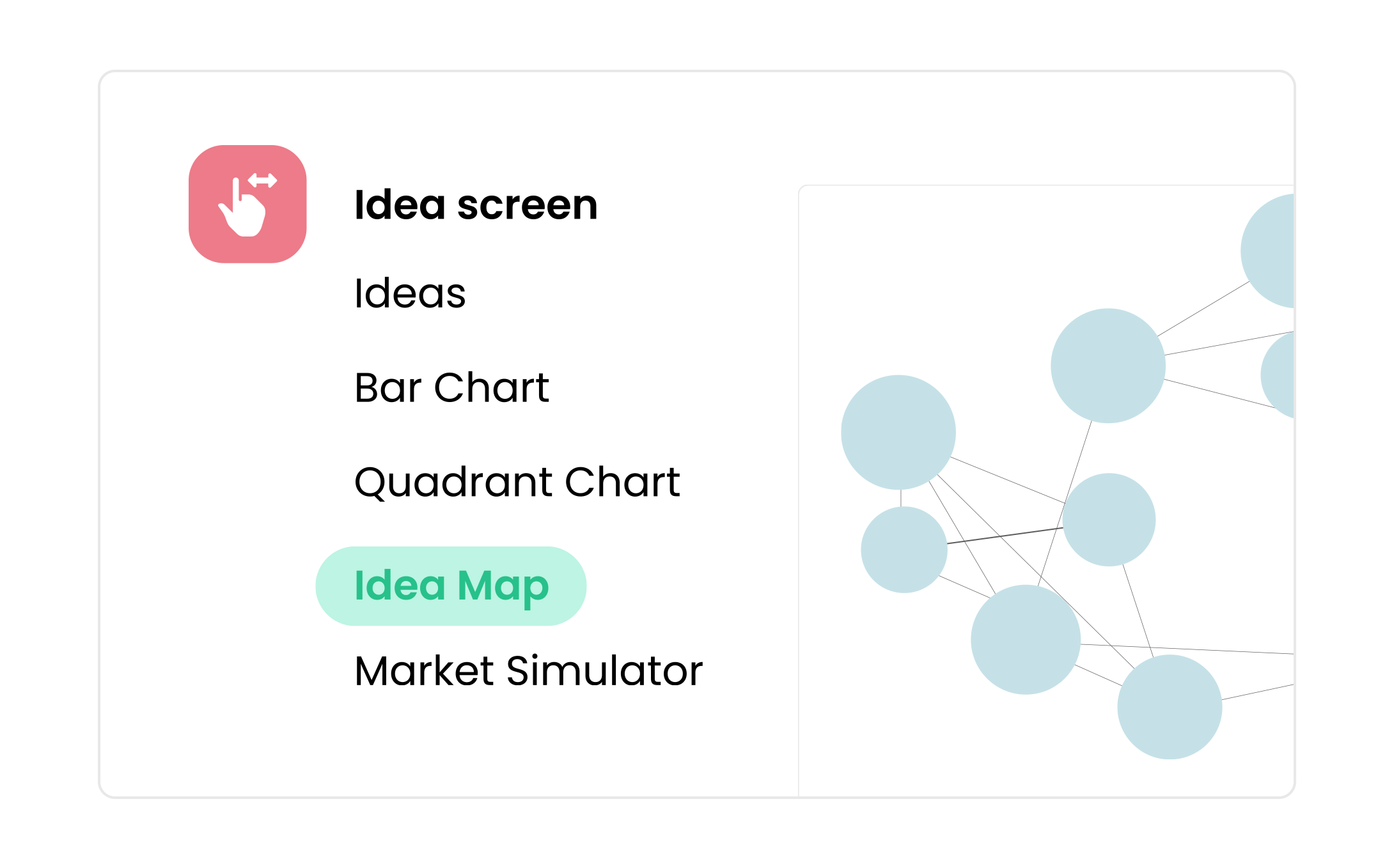
Task: Click the short edge between the two bottom nodes
Action: point(1098,676)
